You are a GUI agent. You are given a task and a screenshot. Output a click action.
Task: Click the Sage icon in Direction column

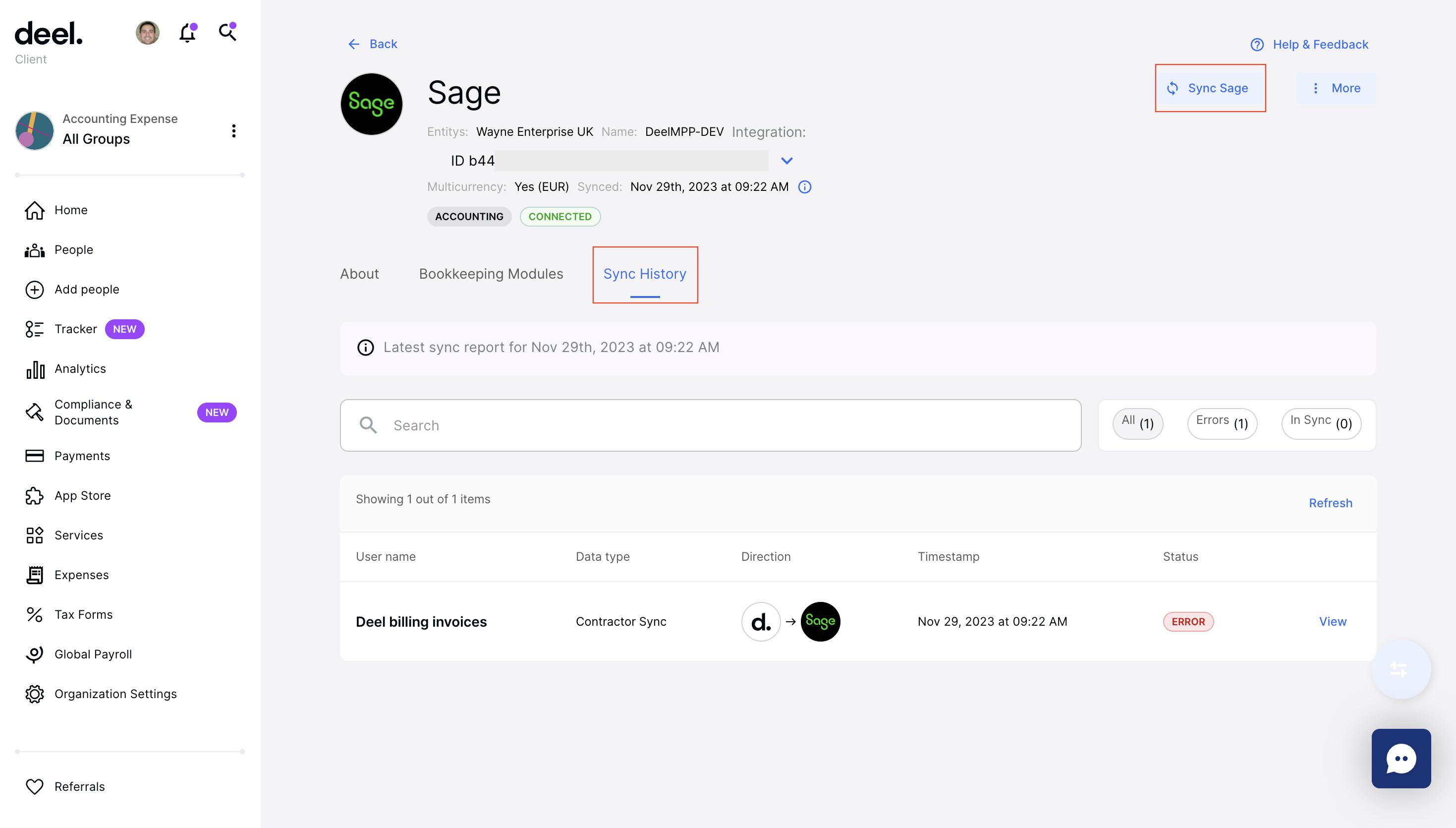[821, 622]
